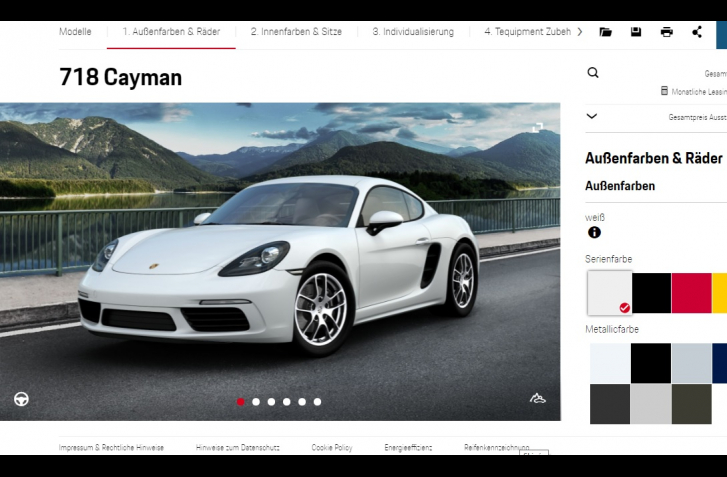Image resolution: width=727 pixels, height=477 pixels.
Task: Open the 4. Tequipment Zubehör tab
Action: click(528, 32)
